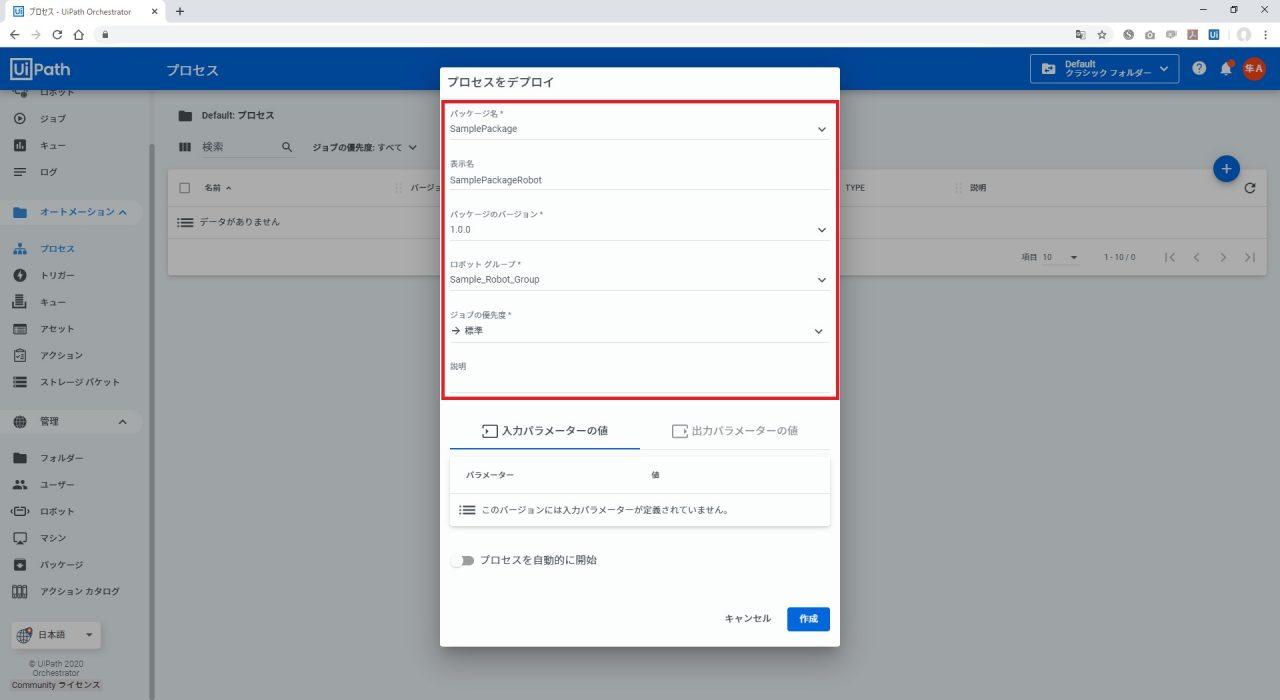Refresh the process table
1280x700 pixels.
pos(1250,188)
